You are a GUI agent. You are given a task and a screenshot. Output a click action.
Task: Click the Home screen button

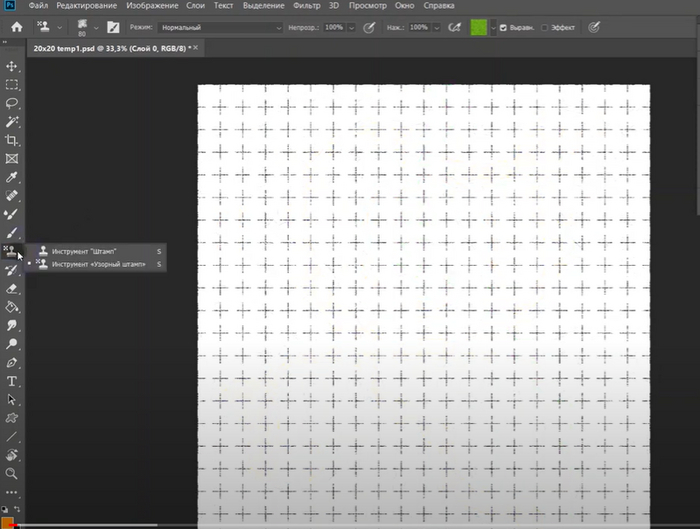16,27
